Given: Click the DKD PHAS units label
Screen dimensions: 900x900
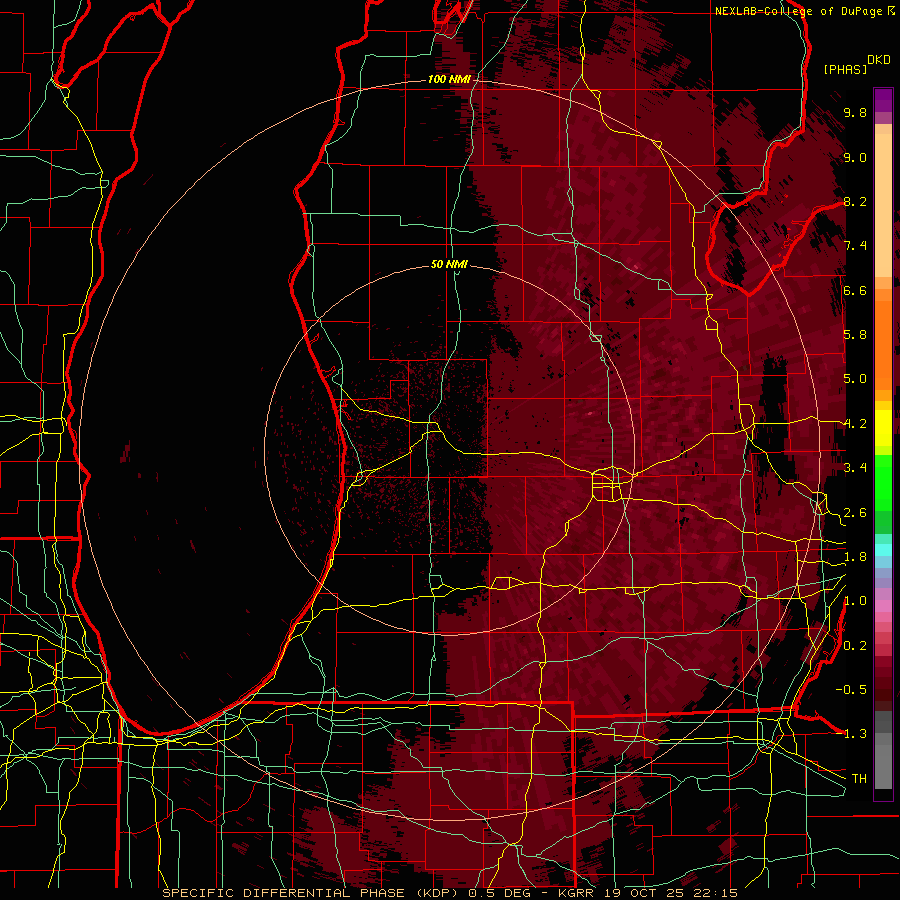Looking at the screenshot, I should [x=857, y=65].
